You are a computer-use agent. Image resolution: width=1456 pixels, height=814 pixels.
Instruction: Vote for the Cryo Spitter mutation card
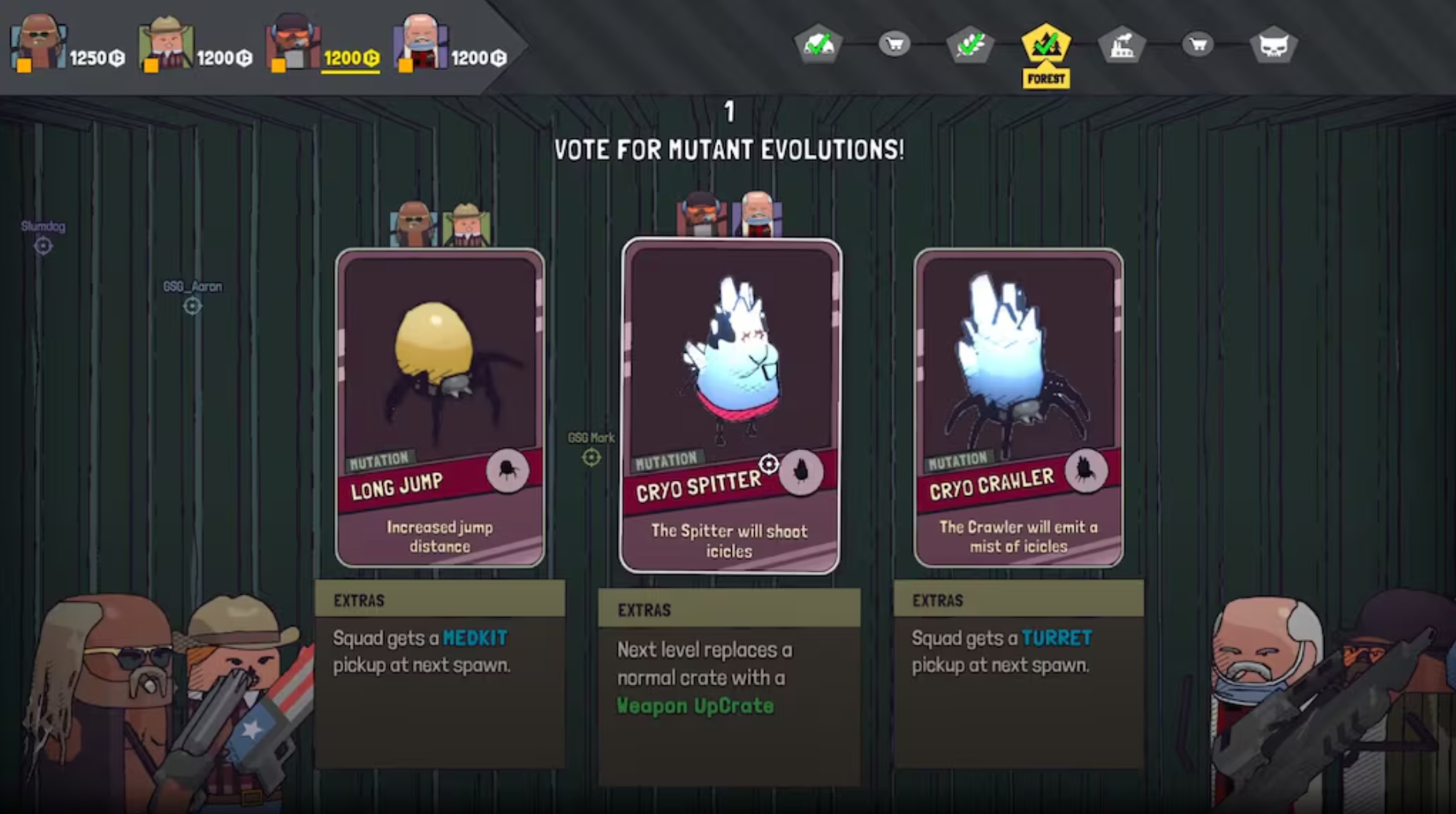pos(730,405)
